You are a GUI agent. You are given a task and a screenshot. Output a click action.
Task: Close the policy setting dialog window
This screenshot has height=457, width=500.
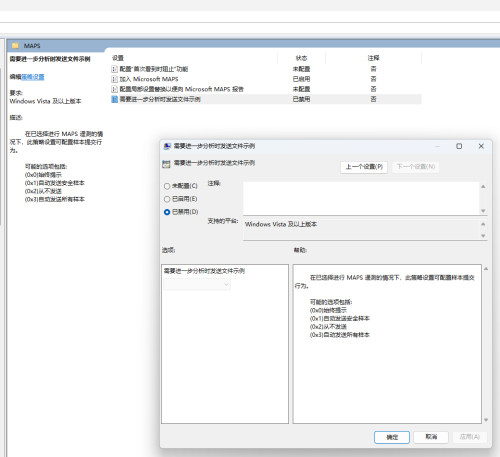tap(481, 146)
